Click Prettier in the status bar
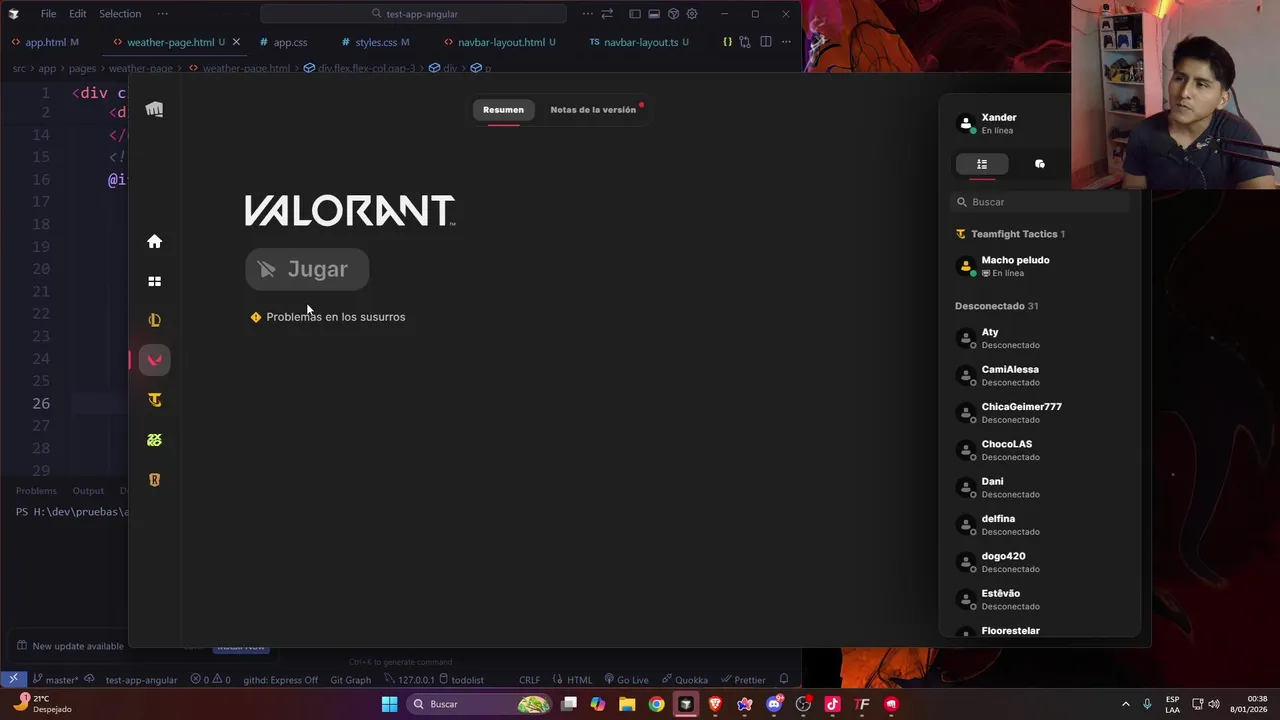 pos(743,680)
